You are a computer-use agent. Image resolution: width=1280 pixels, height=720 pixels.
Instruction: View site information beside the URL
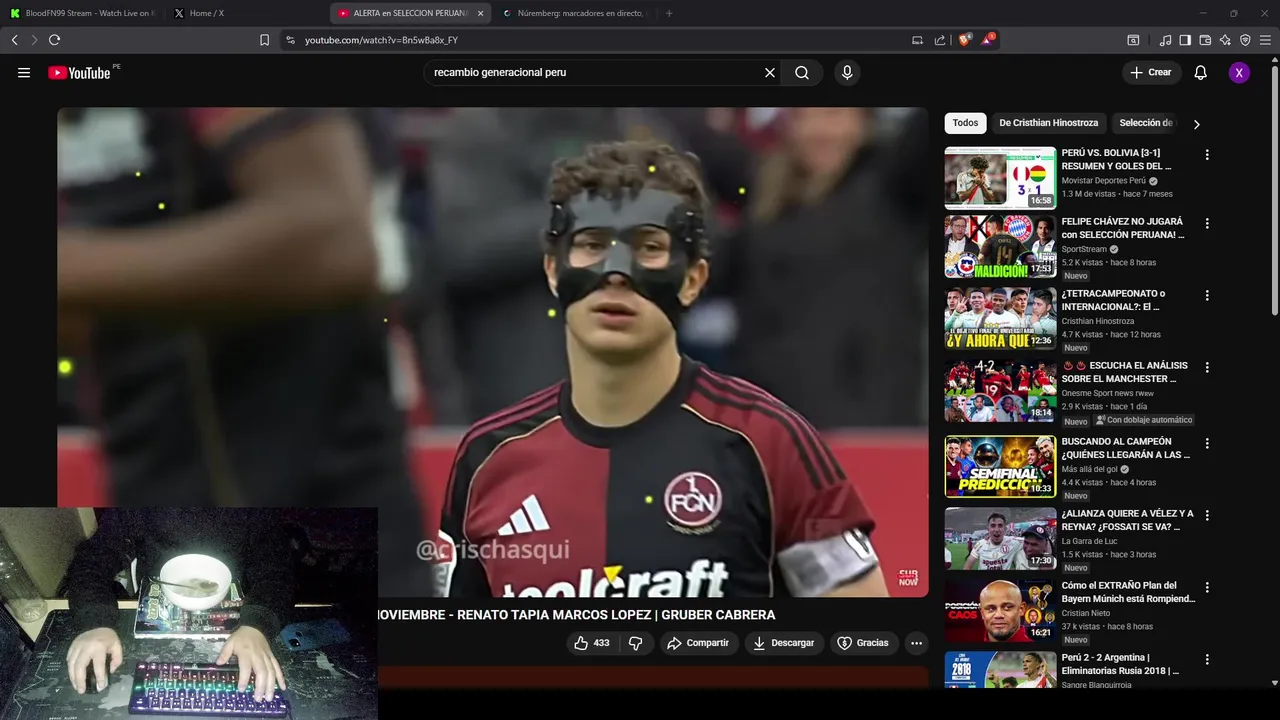pos(290,40)
